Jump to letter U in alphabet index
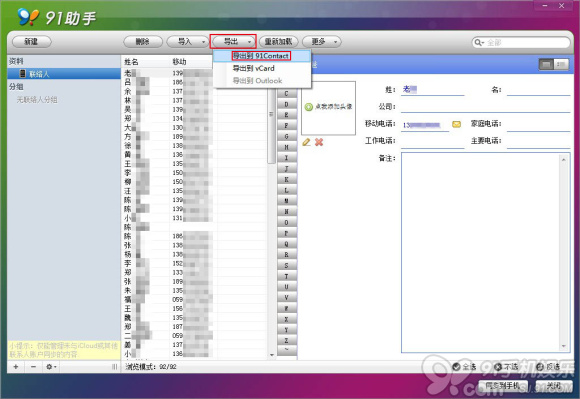Image resolution: width=580 pixels, height=399 pixels. tap(287, 287)
